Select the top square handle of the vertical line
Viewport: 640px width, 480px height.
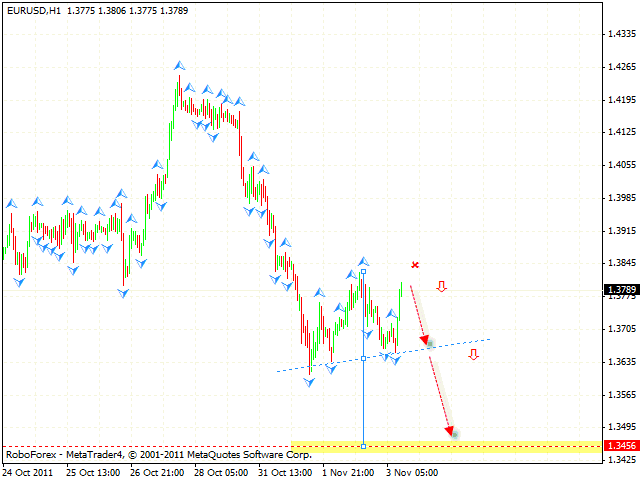pyautogui.click(x=363, y=271)
